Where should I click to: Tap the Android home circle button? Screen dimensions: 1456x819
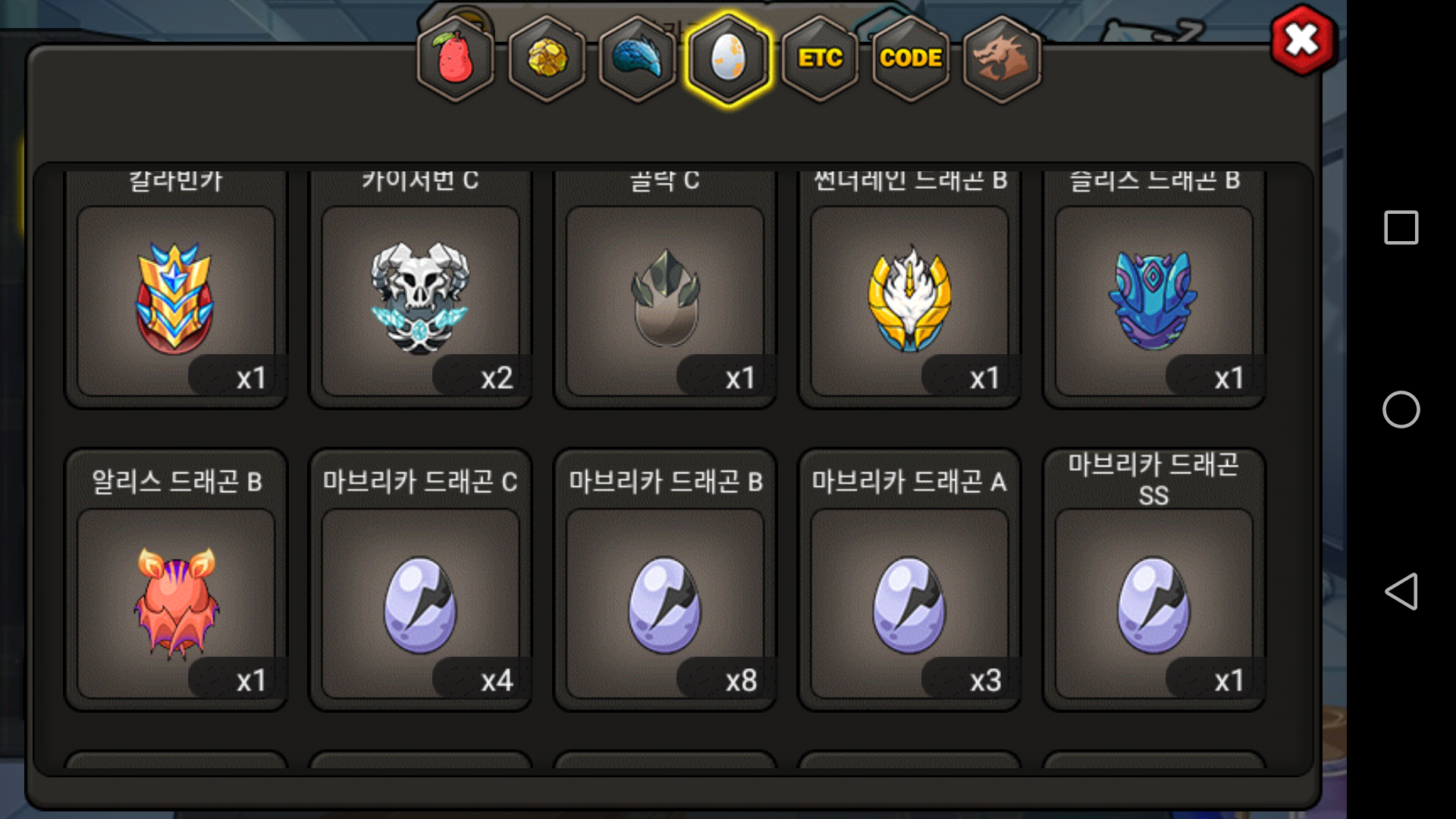(1401, 409)
